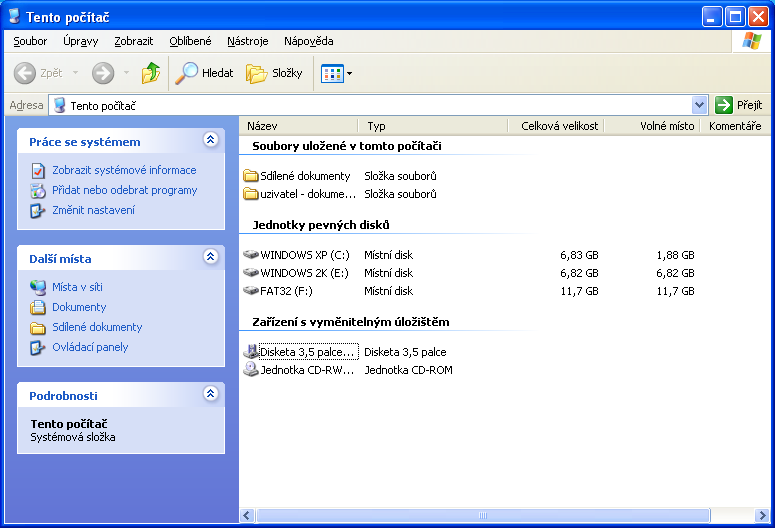
Task: Sort by the Název column header
Action: (299, 126)
